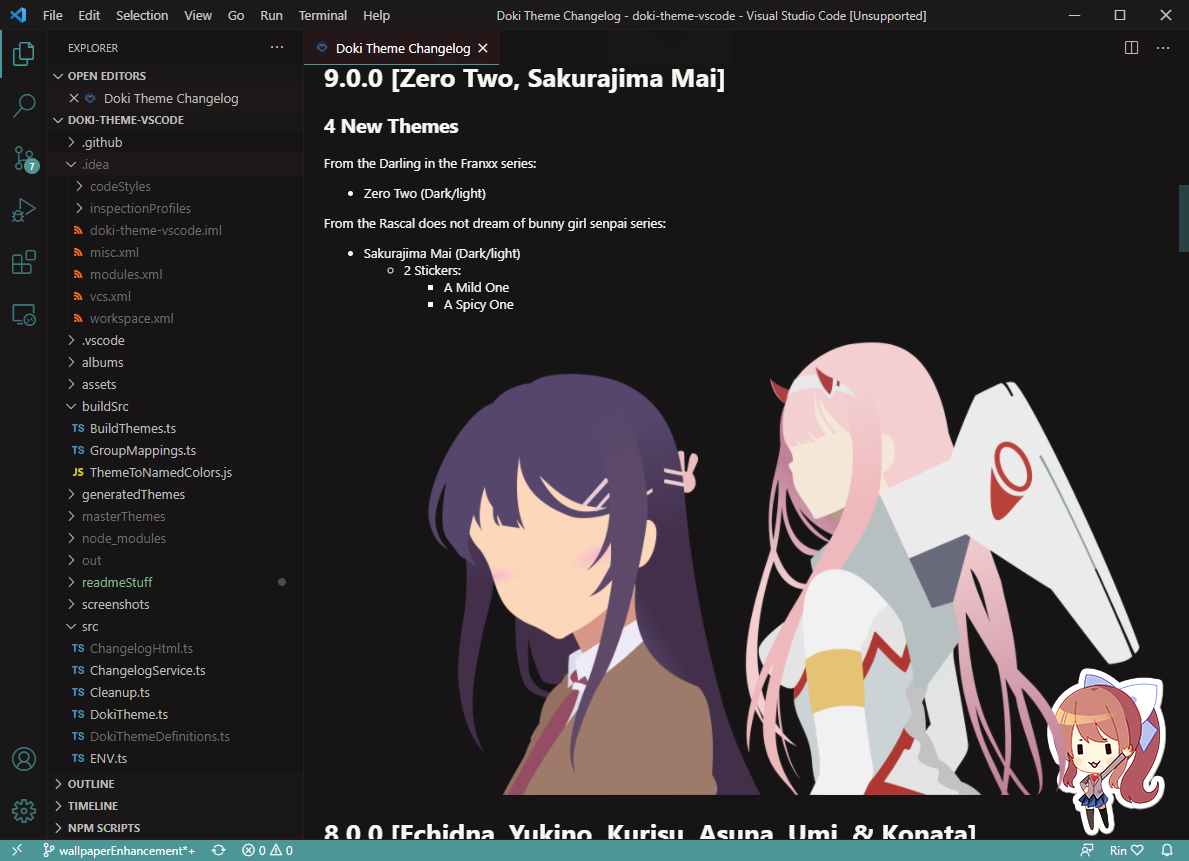The width and height of the screenshot is (1189, 861).
Task: Expand the readmeStuff folder
Action: [175, 582]
